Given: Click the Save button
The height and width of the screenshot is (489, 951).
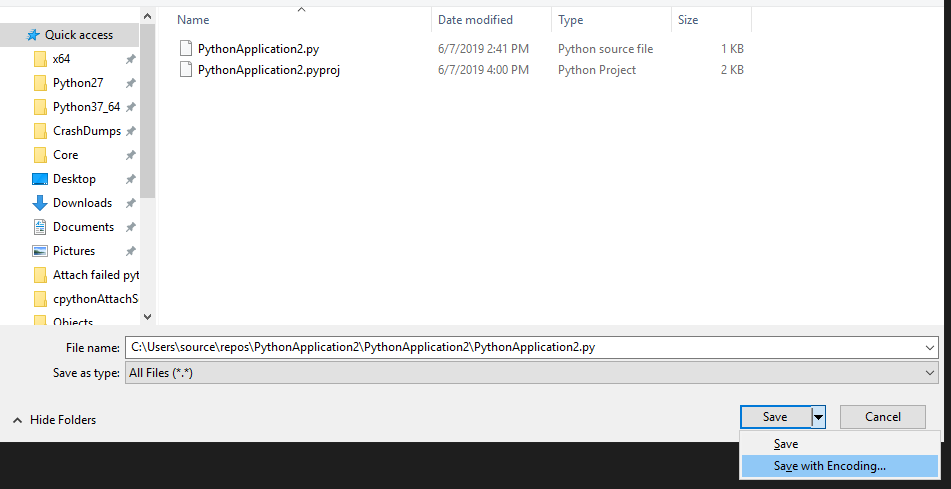Looking at the screenshot, I should 776,417.
